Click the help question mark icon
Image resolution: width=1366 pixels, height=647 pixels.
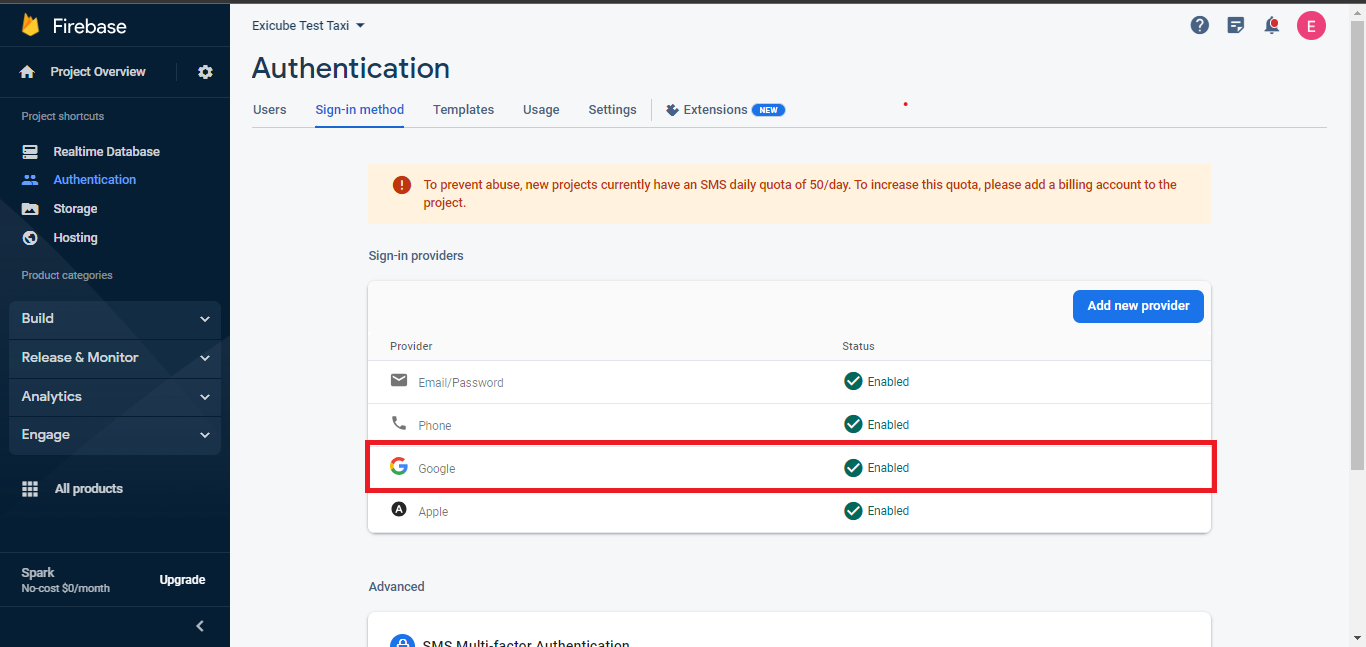(1200, 26)
